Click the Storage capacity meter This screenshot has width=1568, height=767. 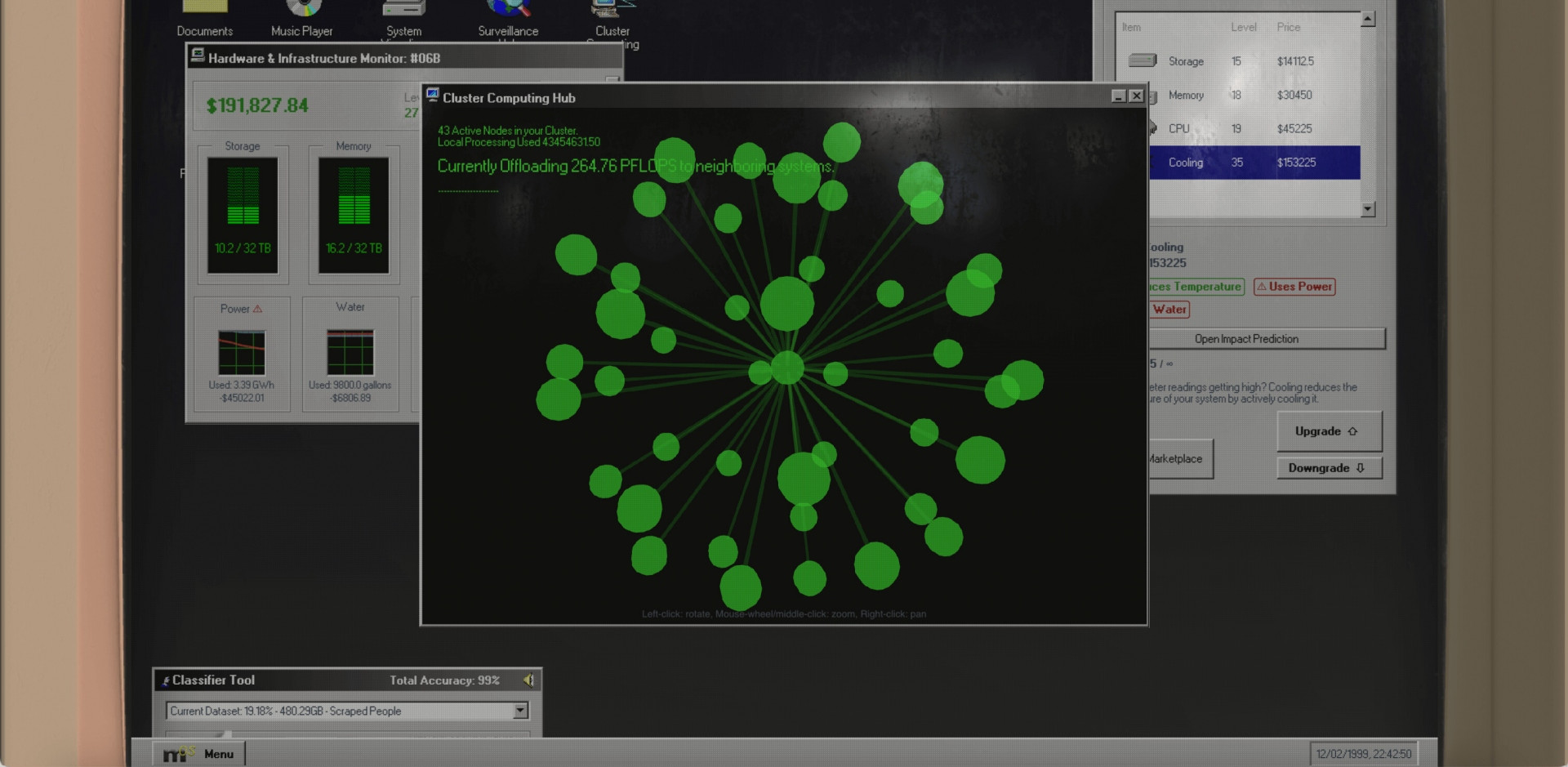point(243,215)
